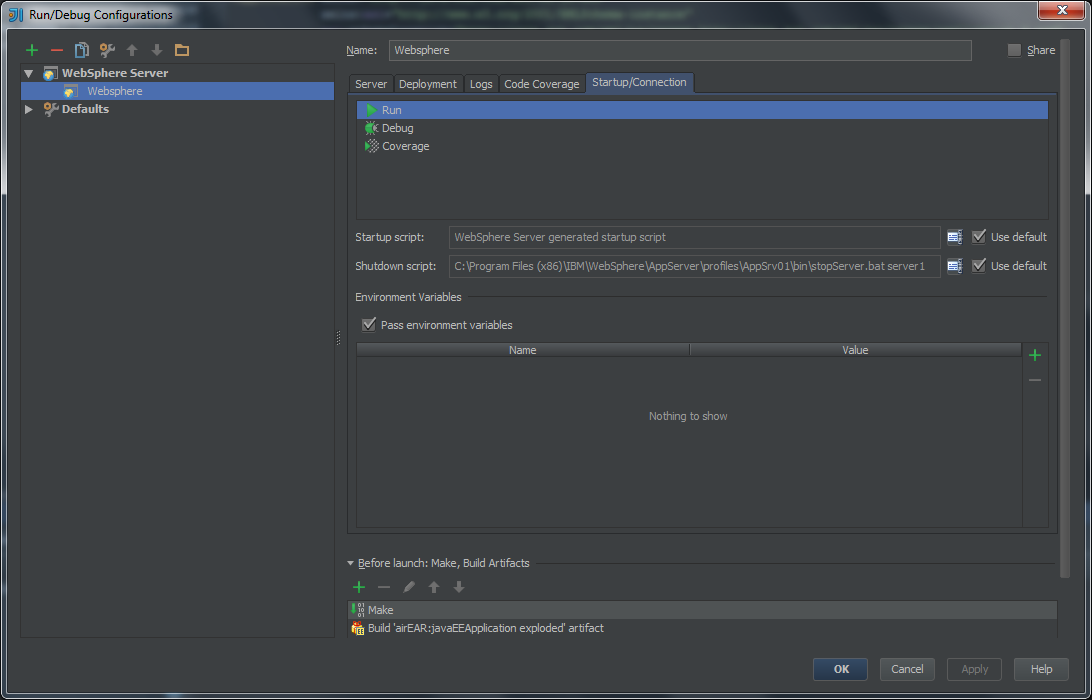The image size is (1092, 700).
Task: Remove selected configuration with red minus
Action: [x=57, y=50]
